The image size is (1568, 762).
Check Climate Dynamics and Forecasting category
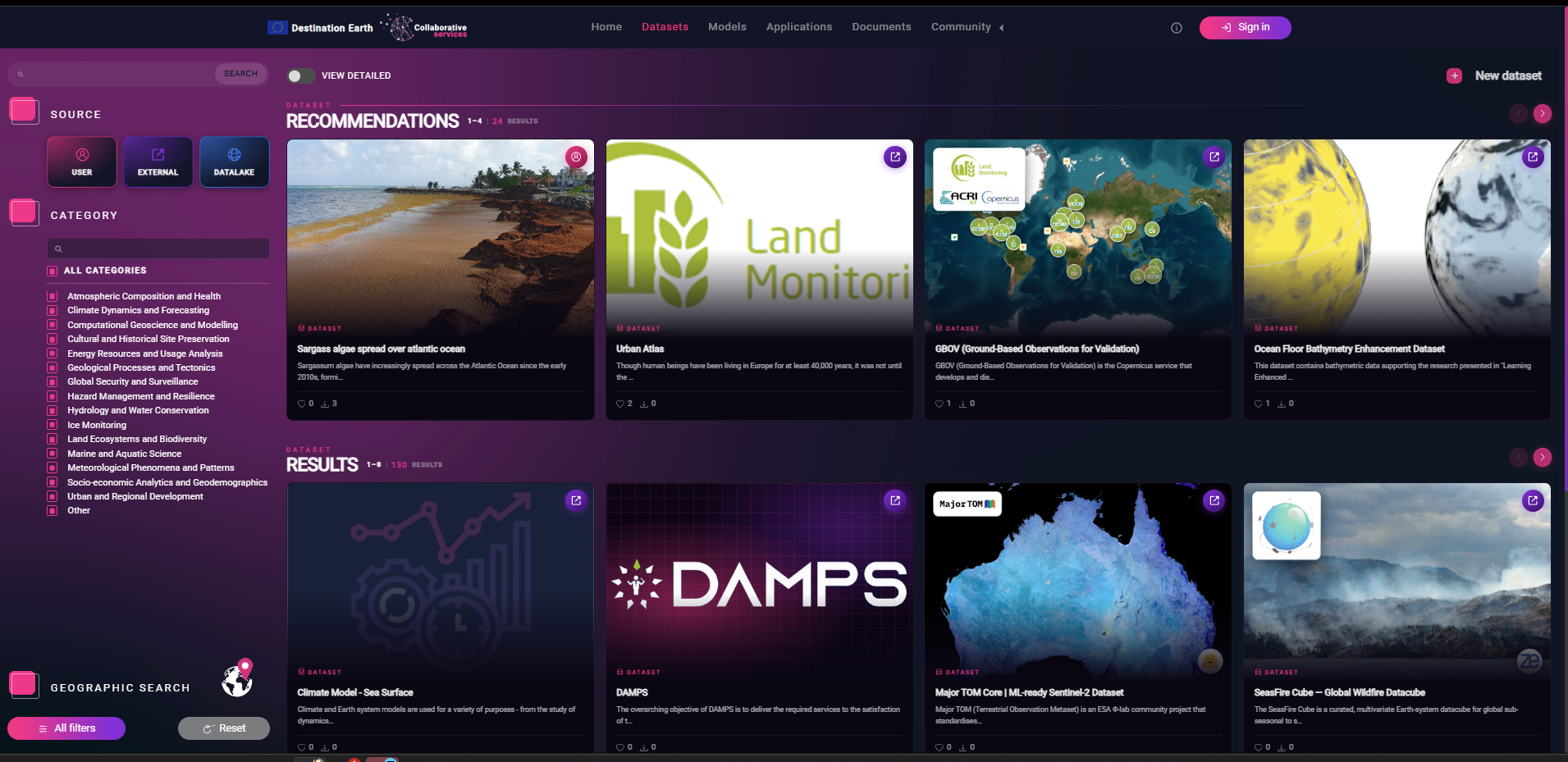tap(53, 311)
